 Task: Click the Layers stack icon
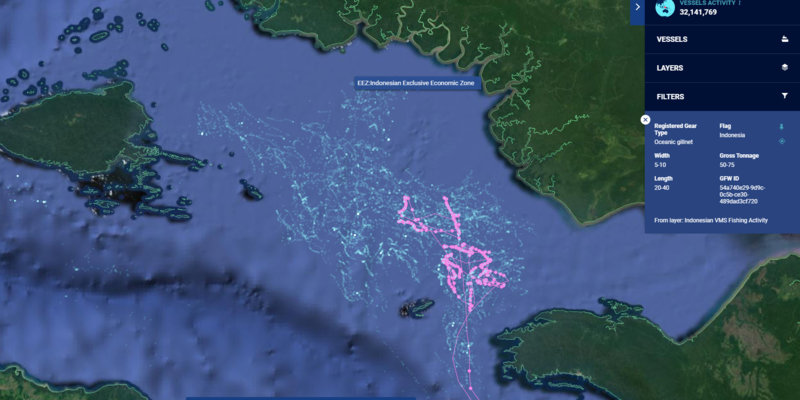tap(785, 68)
